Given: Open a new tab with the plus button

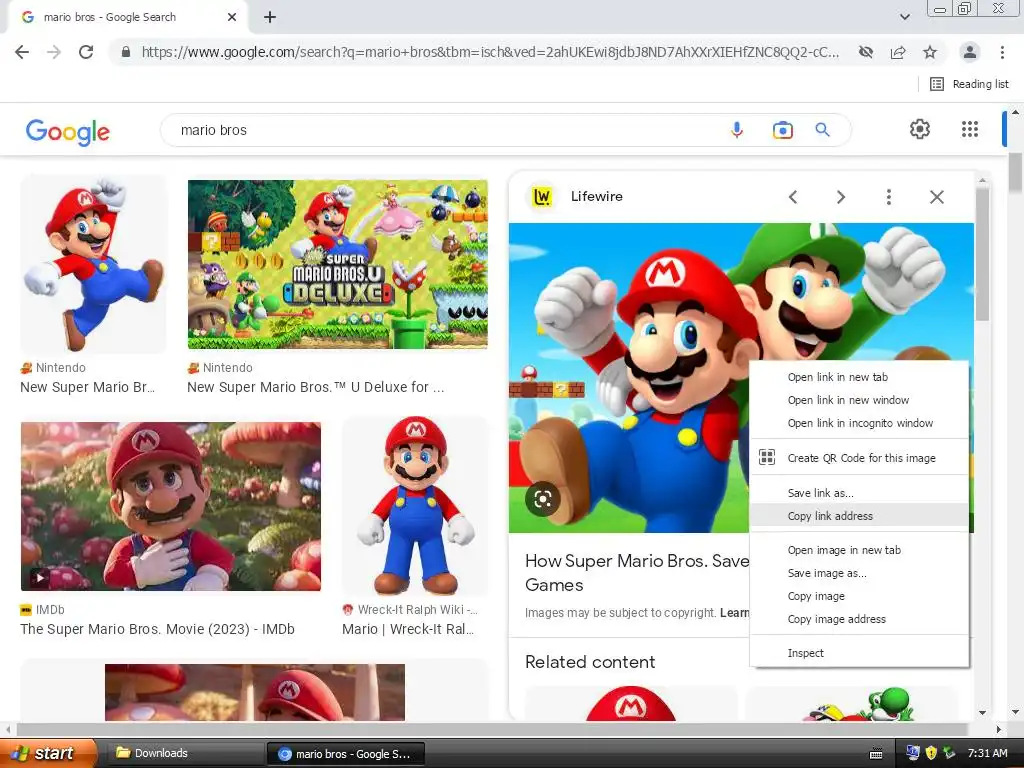Looking at the screenshot, I should pyautogui.click(x=270, y=18).
